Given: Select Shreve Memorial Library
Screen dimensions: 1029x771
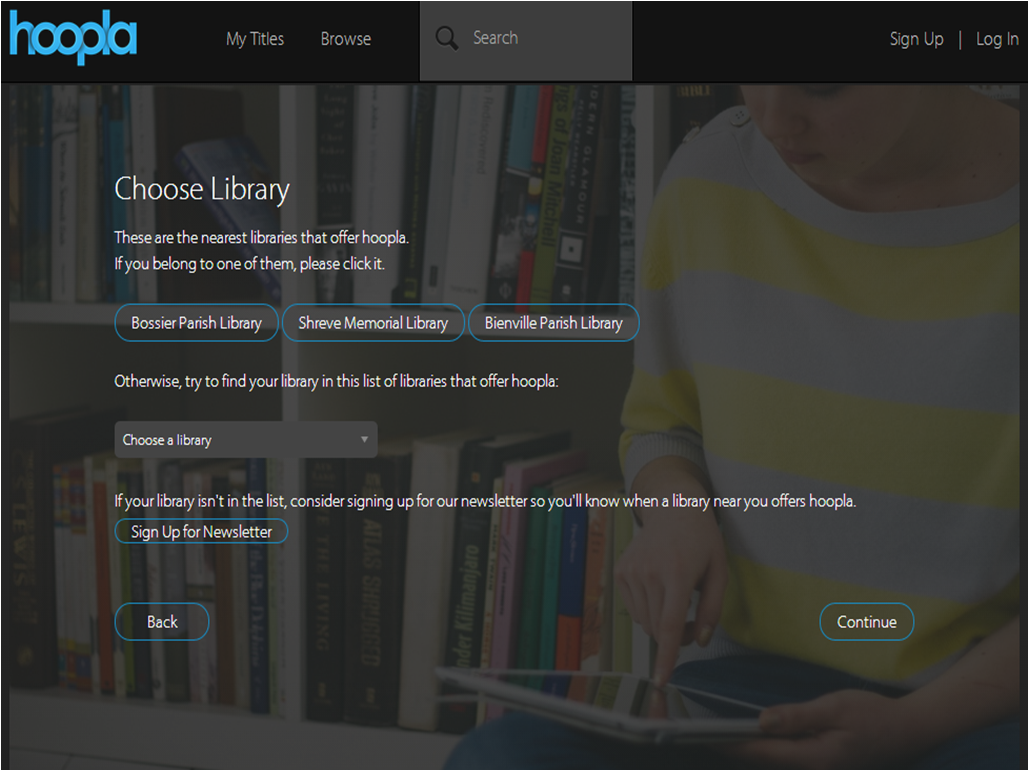Looking at the screenshot, I should coord(373,323).
